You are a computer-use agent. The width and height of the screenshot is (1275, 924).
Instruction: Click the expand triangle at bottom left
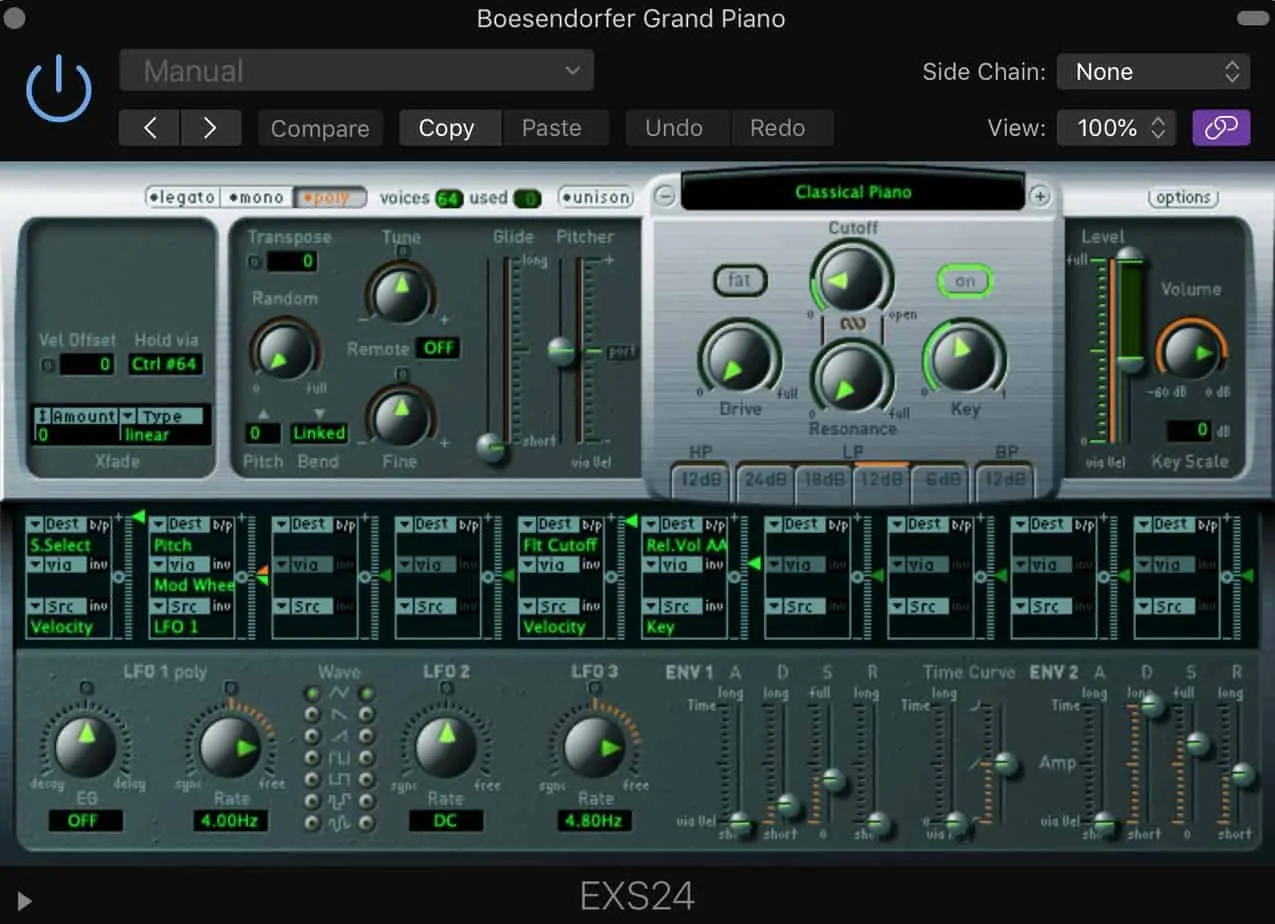(x=24, y=901)
